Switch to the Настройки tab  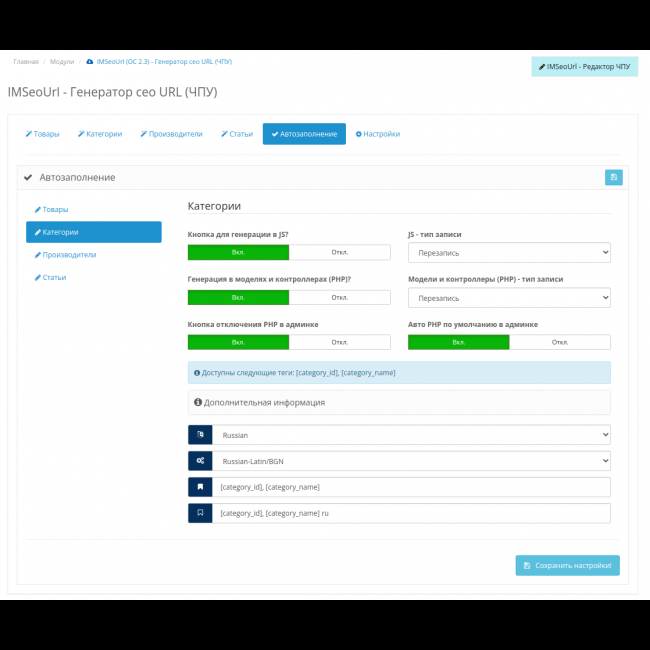tap(378, 134)
